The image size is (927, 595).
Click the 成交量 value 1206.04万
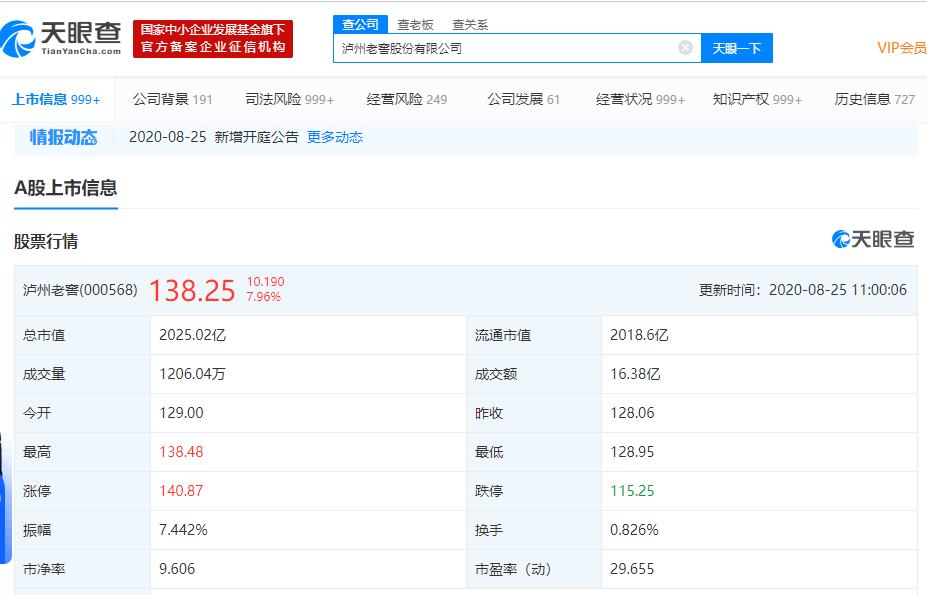pyautogui.click(x=192, y=374)
